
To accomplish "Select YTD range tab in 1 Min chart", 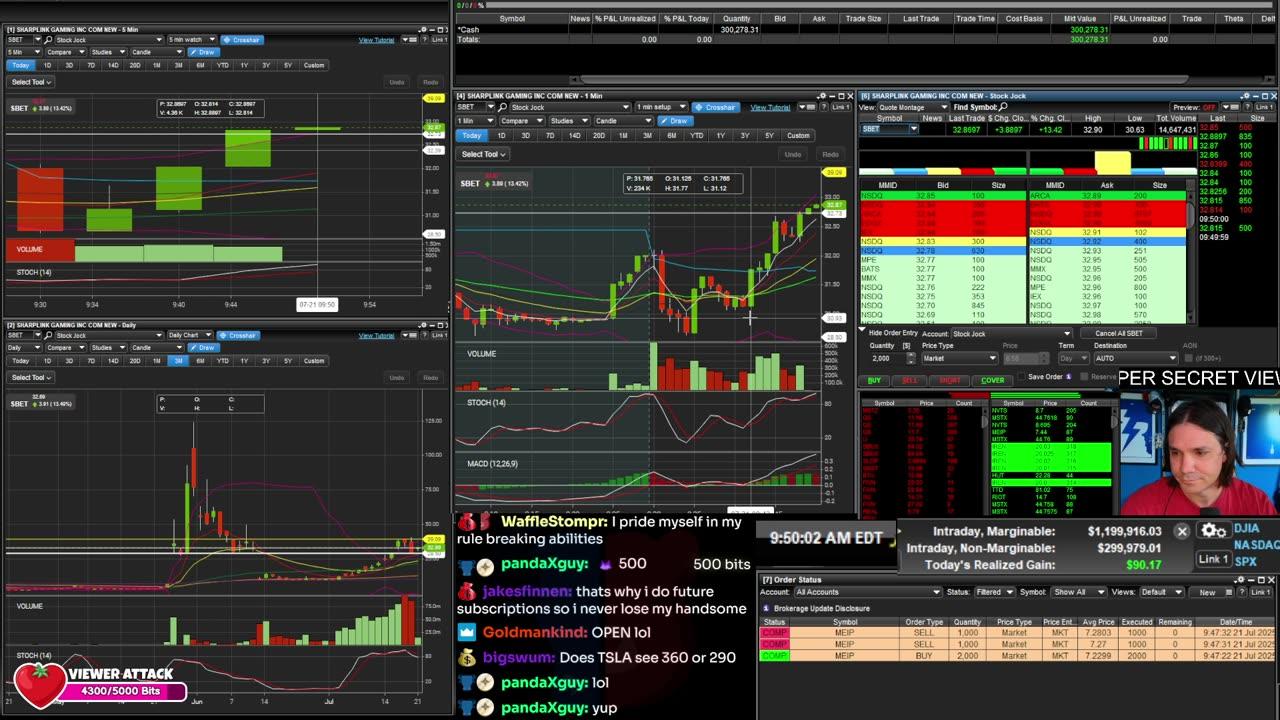I will (x=697, y=135).
